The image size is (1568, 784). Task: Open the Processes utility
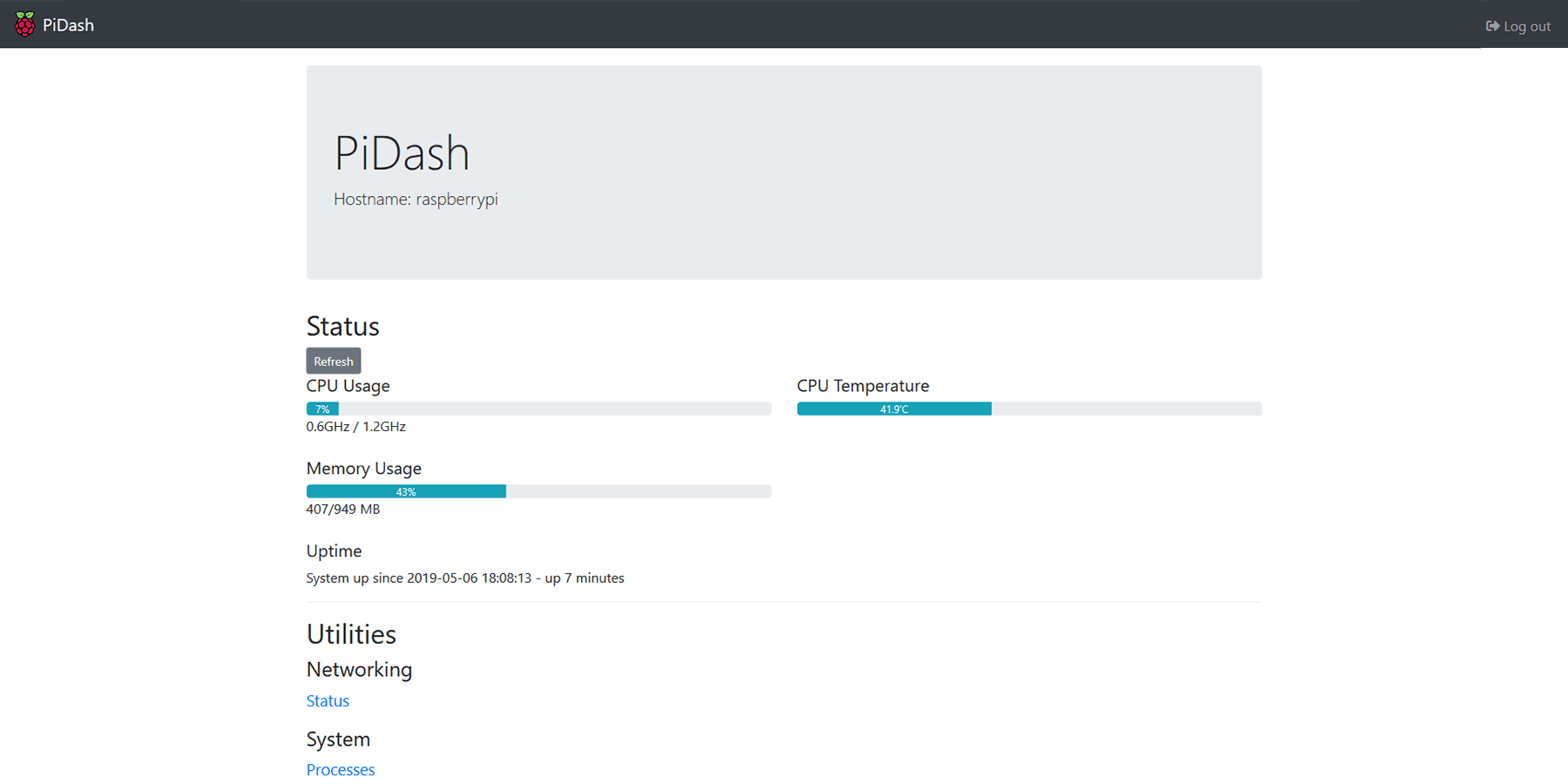[x=341, y=769]
